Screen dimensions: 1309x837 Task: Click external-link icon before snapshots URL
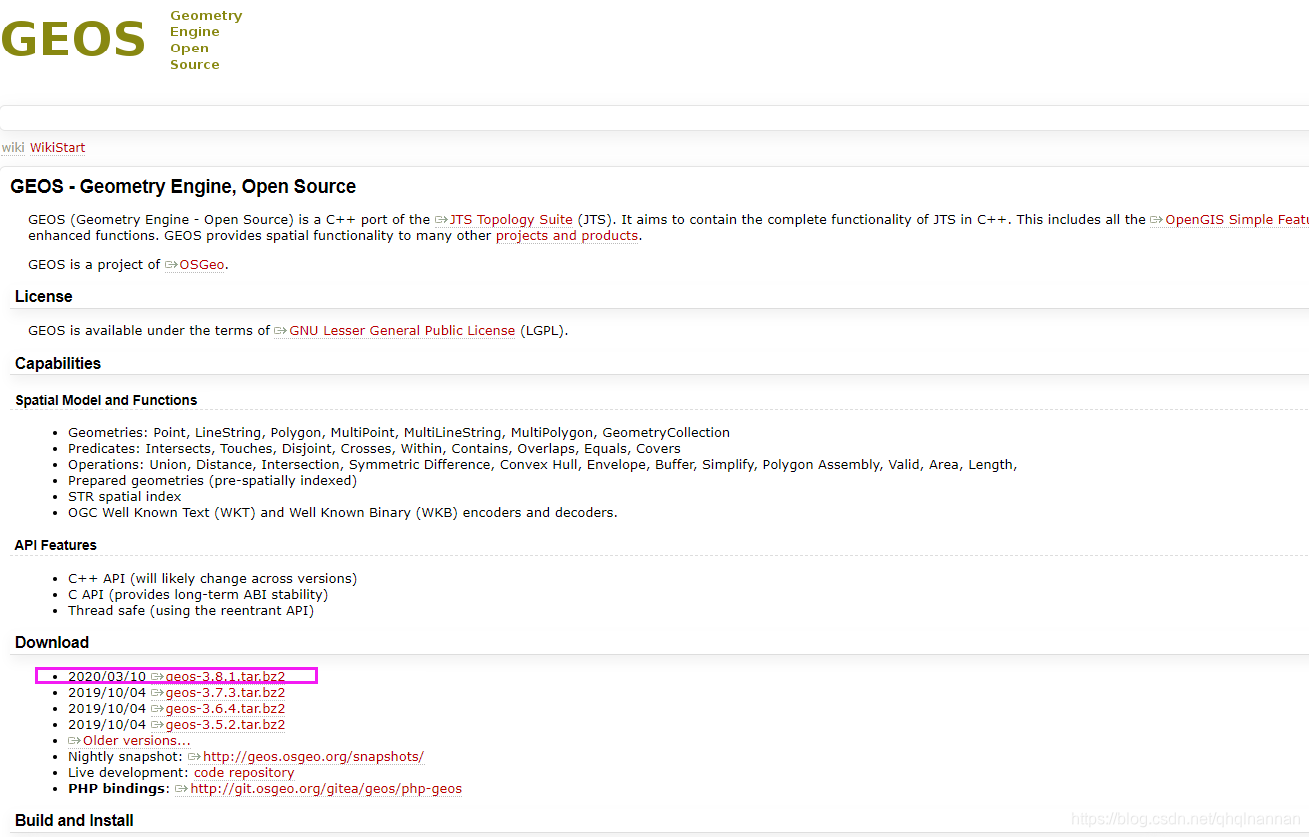(x=195, y=757)
